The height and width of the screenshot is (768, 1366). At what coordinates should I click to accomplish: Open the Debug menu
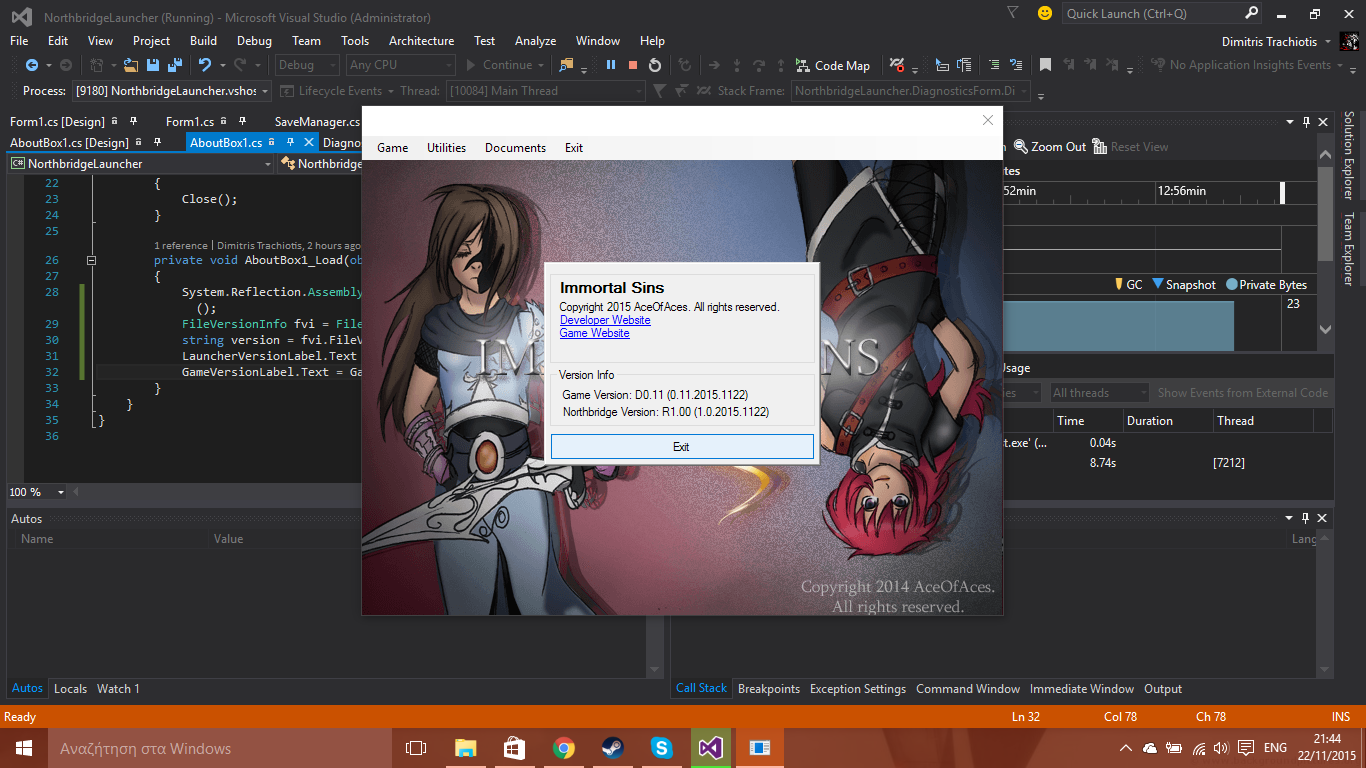(x=254, y=41)
